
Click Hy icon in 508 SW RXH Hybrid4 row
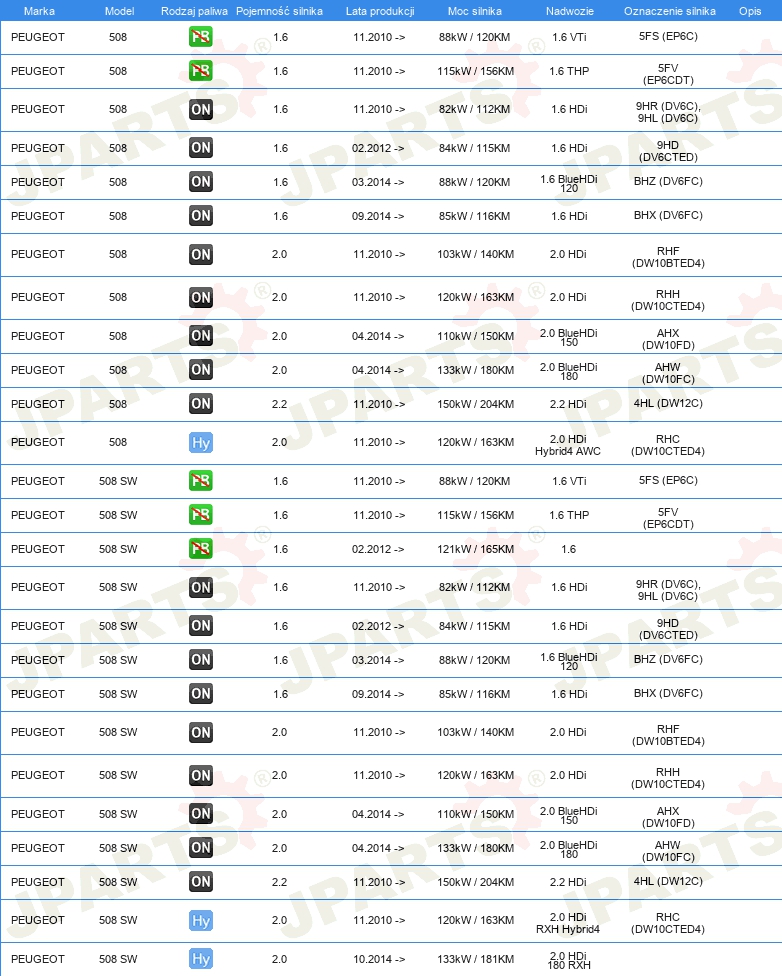click(x=200, y=921)
